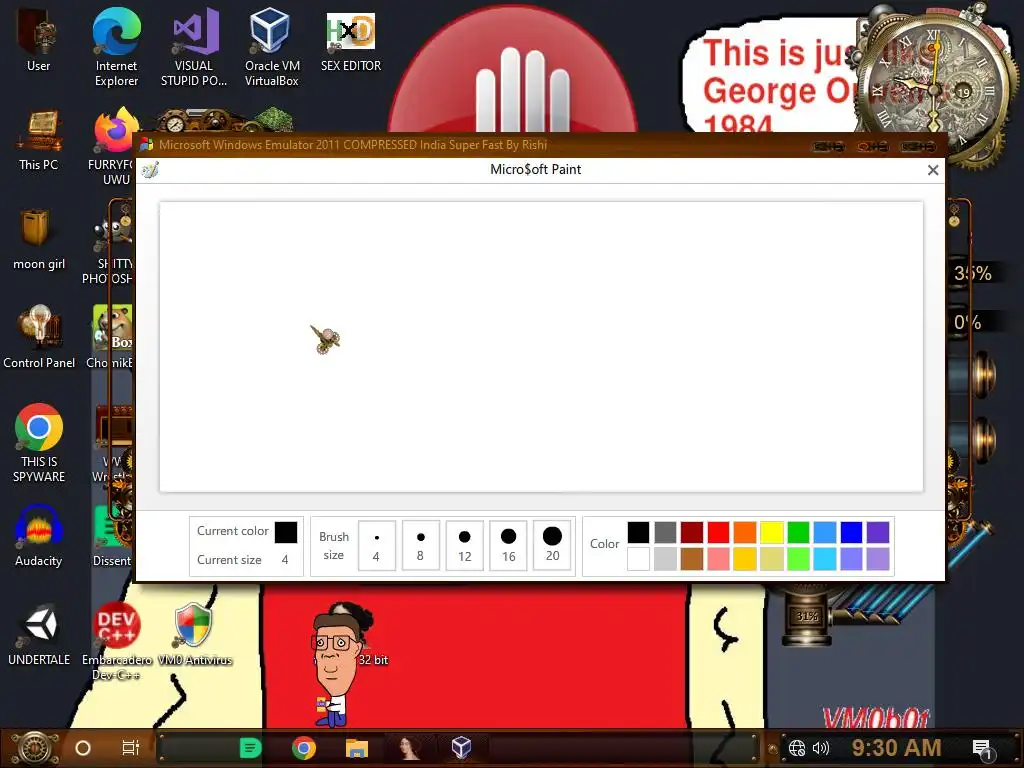The height and width of the screenshot is (768, 1024).
Task: Open the VISUAL STUPID desktop icon
Action: 194,46
